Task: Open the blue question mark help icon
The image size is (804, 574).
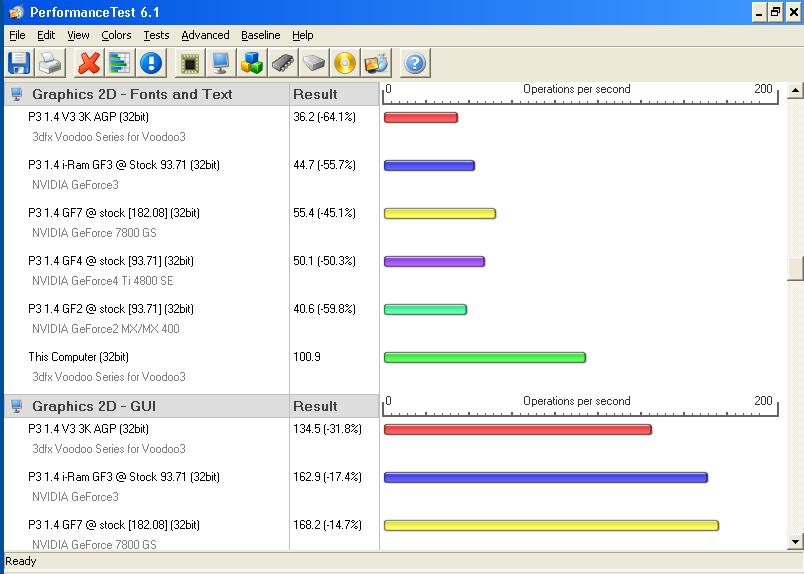Action: click(x=415, y=64)
